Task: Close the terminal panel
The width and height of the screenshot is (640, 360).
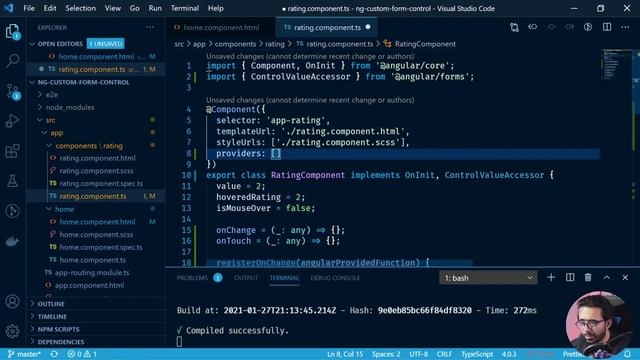Action: coord(625,278)
